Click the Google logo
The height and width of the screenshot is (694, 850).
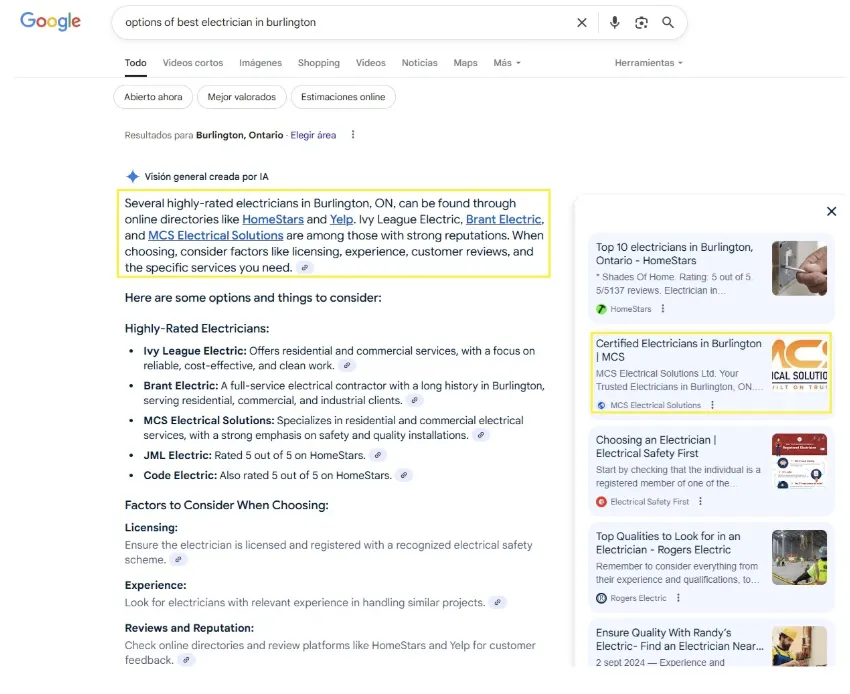click(x=50, y=22)
